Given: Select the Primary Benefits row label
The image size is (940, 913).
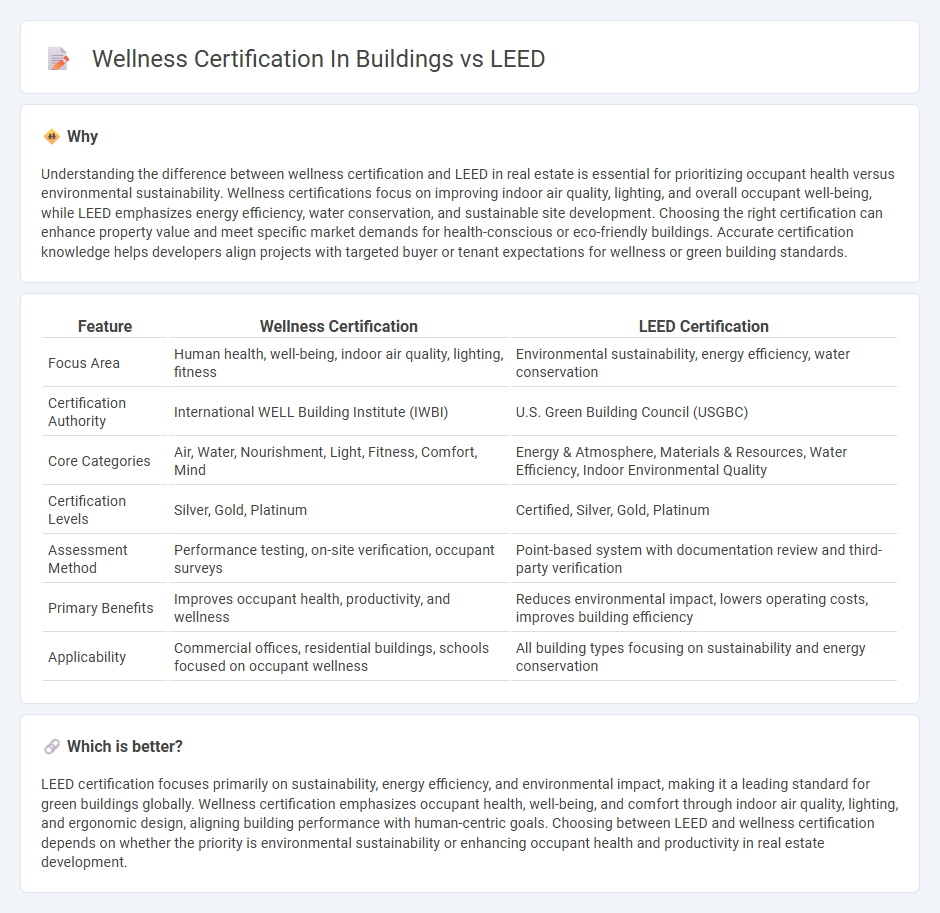Looking at the screenshot, I should [101, 608].
